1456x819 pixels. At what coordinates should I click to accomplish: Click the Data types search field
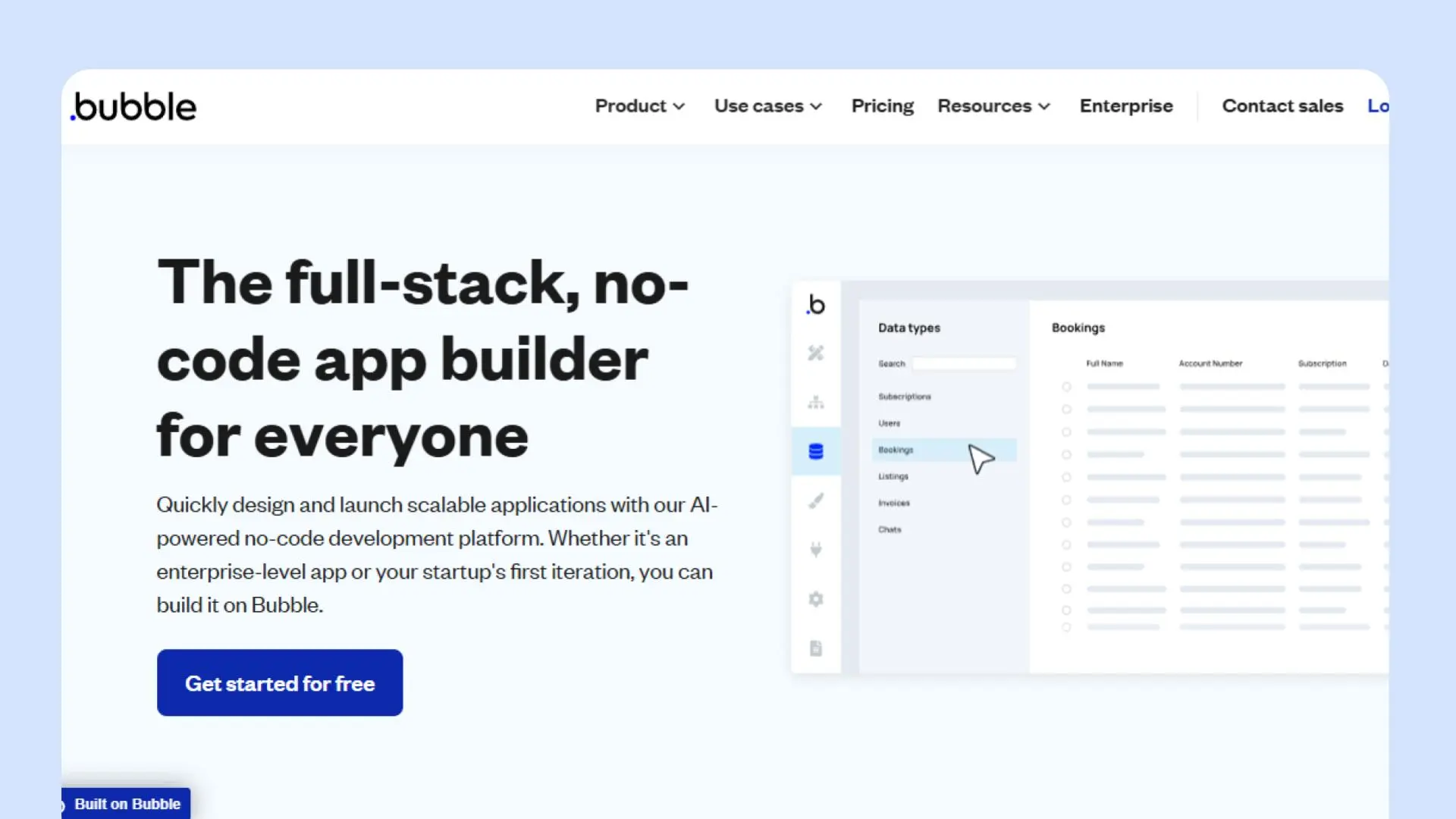click(964, 364)
